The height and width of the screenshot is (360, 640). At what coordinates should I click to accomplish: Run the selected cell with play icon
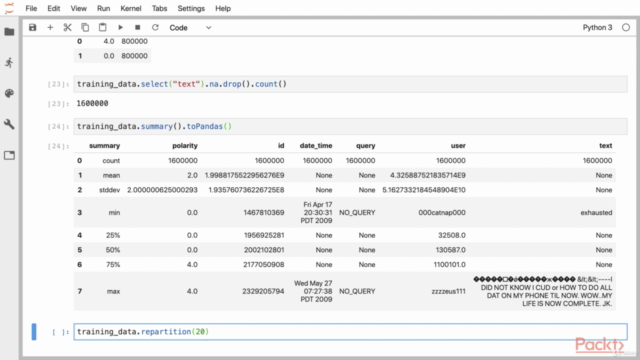pos(120,27)
